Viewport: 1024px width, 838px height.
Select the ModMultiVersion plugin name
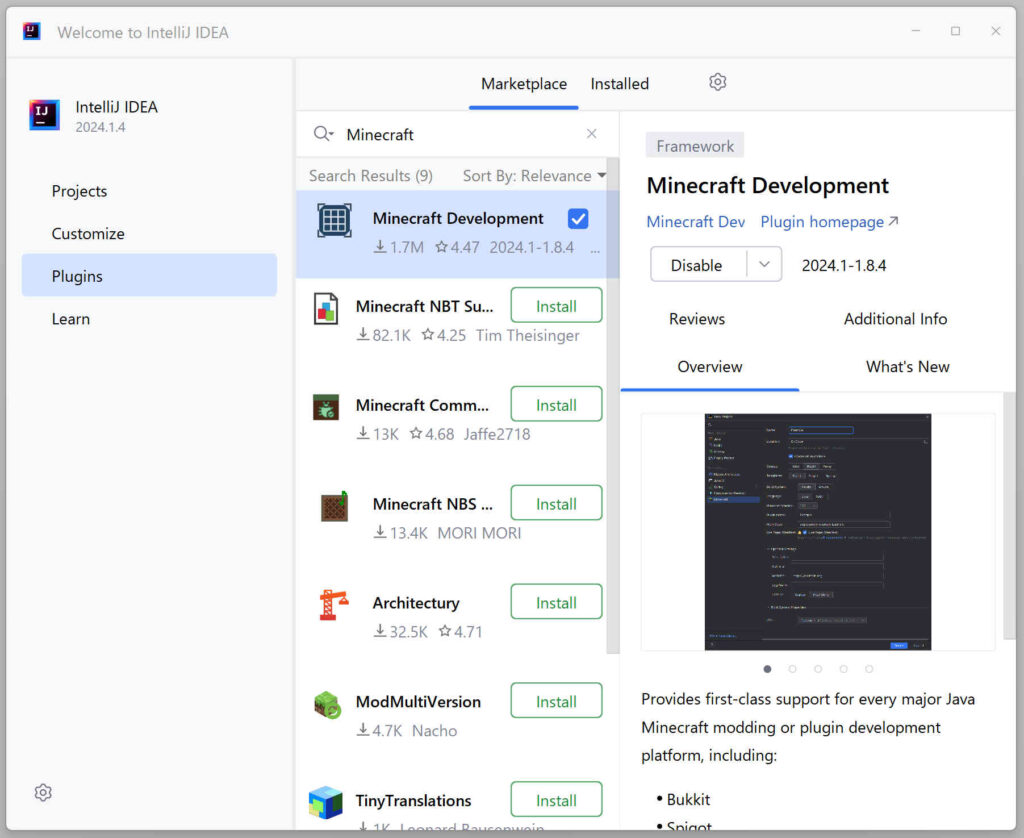418,702
